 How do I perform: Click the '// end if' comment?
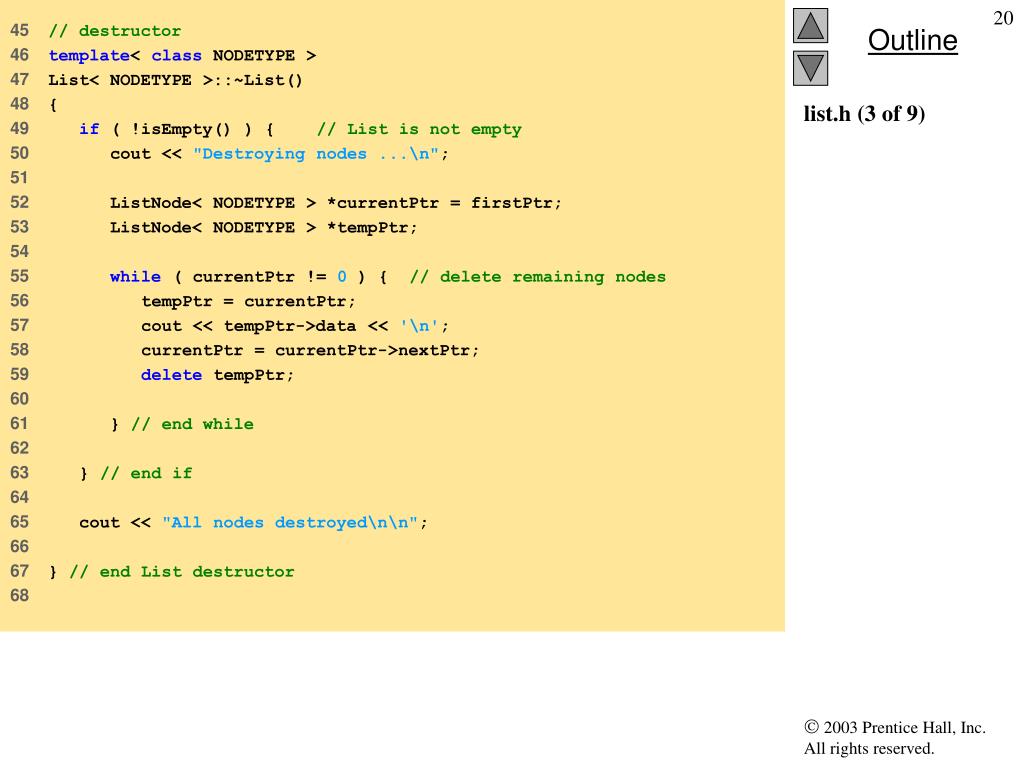coord(146,473)
